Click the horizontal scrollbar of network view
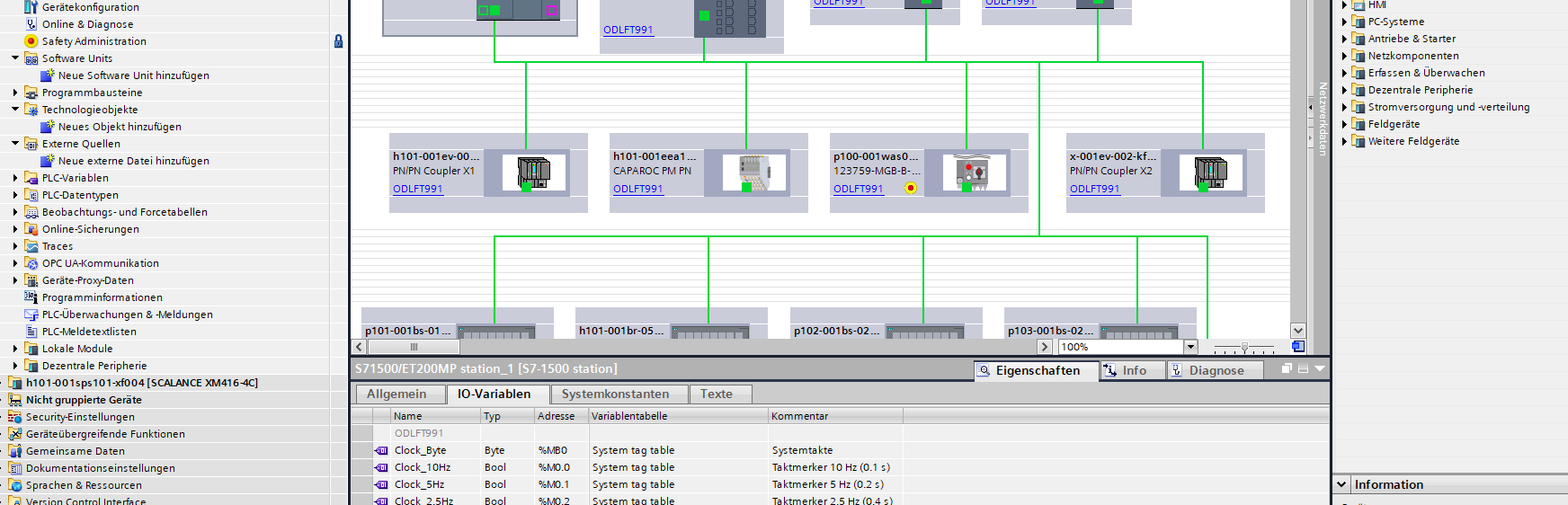This screenshot has height=505, width=1568. click(x=701, y=347)
